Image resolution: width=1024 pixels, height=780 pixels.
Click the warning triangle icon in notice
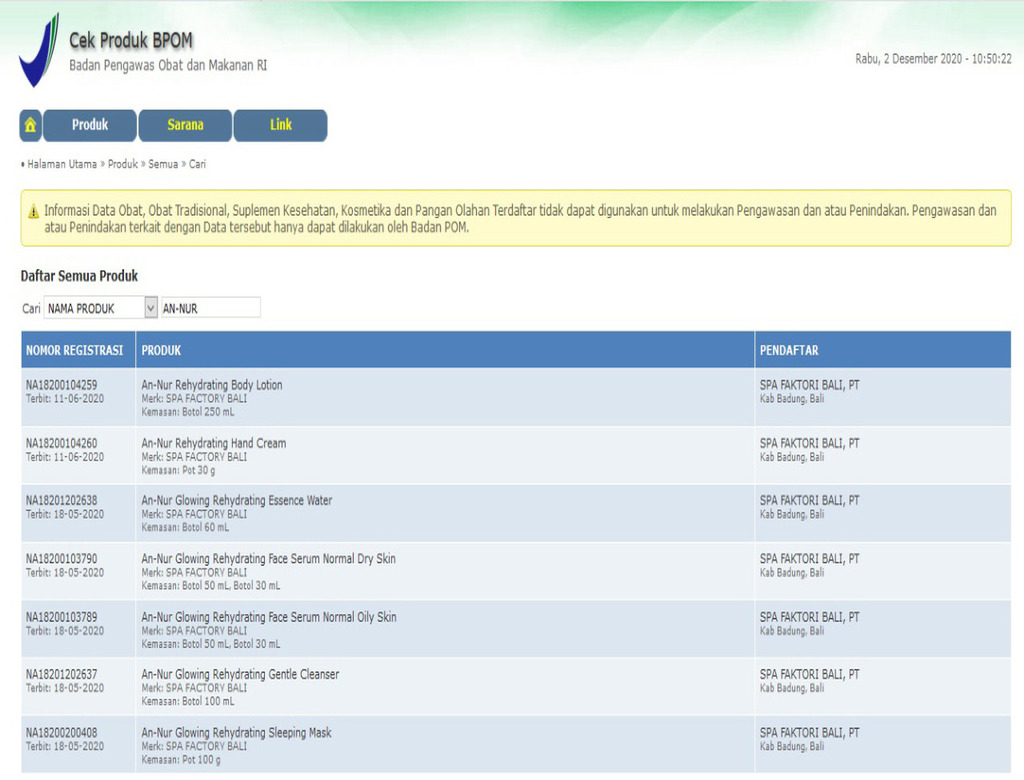click(x=33, y=211)
